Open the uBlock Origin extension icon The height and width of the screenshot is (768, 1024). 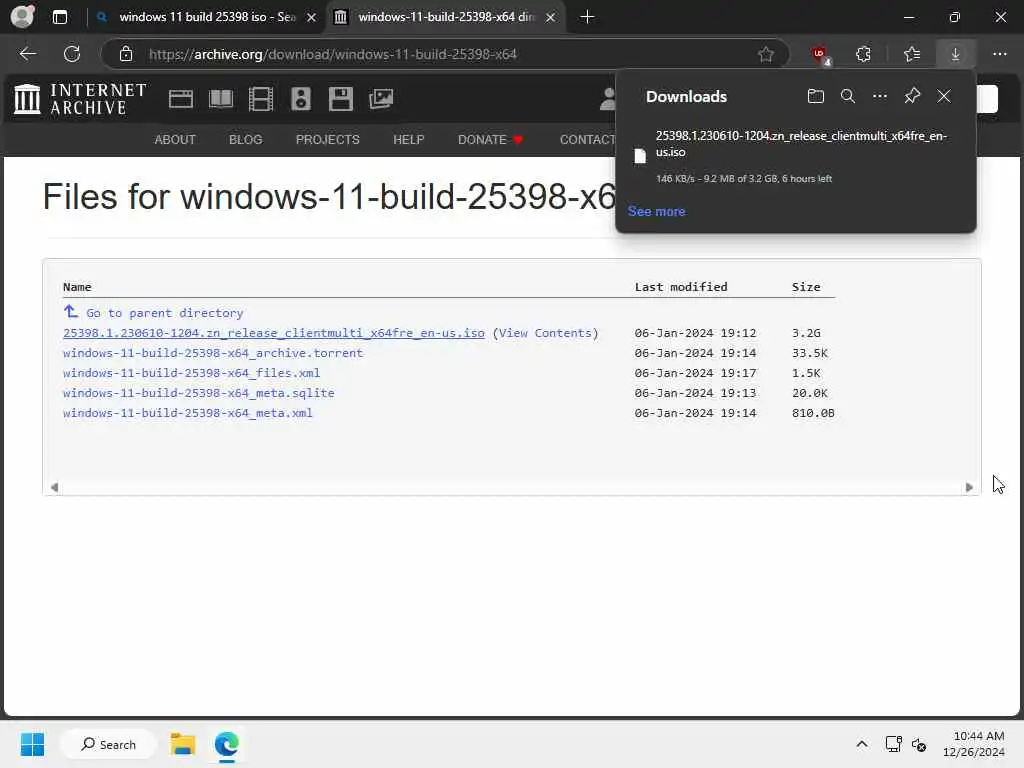(820, 55)
